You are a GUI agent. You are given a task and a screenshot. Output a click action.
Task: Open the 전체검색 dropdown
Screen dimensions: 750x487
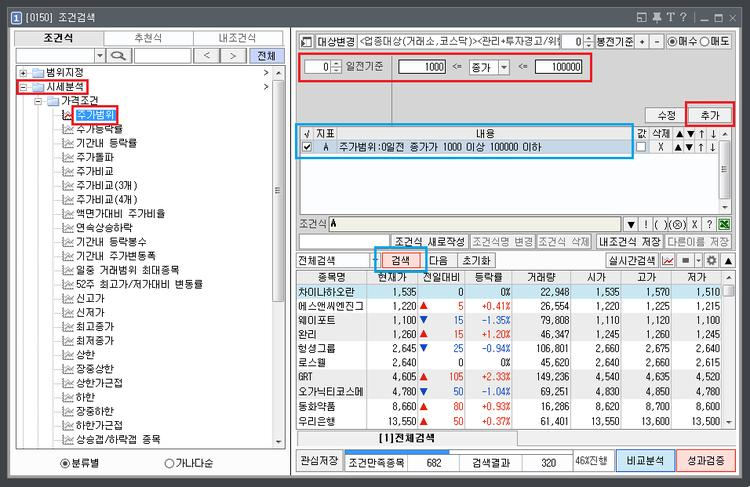pyautogui.click(x=374, y=260)
